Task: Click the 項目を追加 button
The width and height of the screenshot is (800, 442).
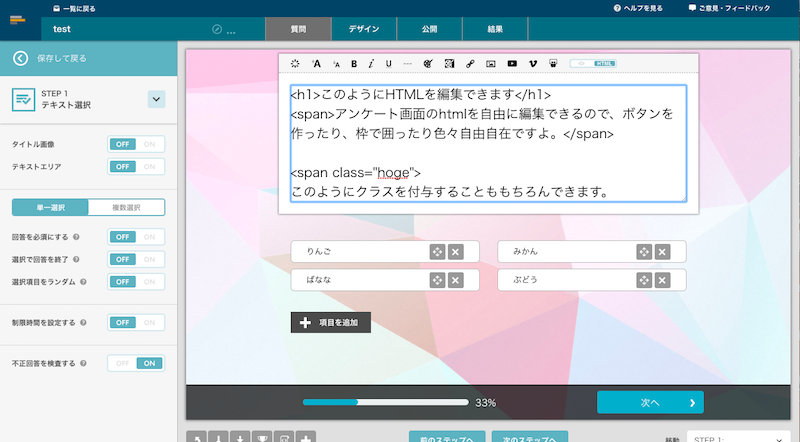Action: [331, 322]
